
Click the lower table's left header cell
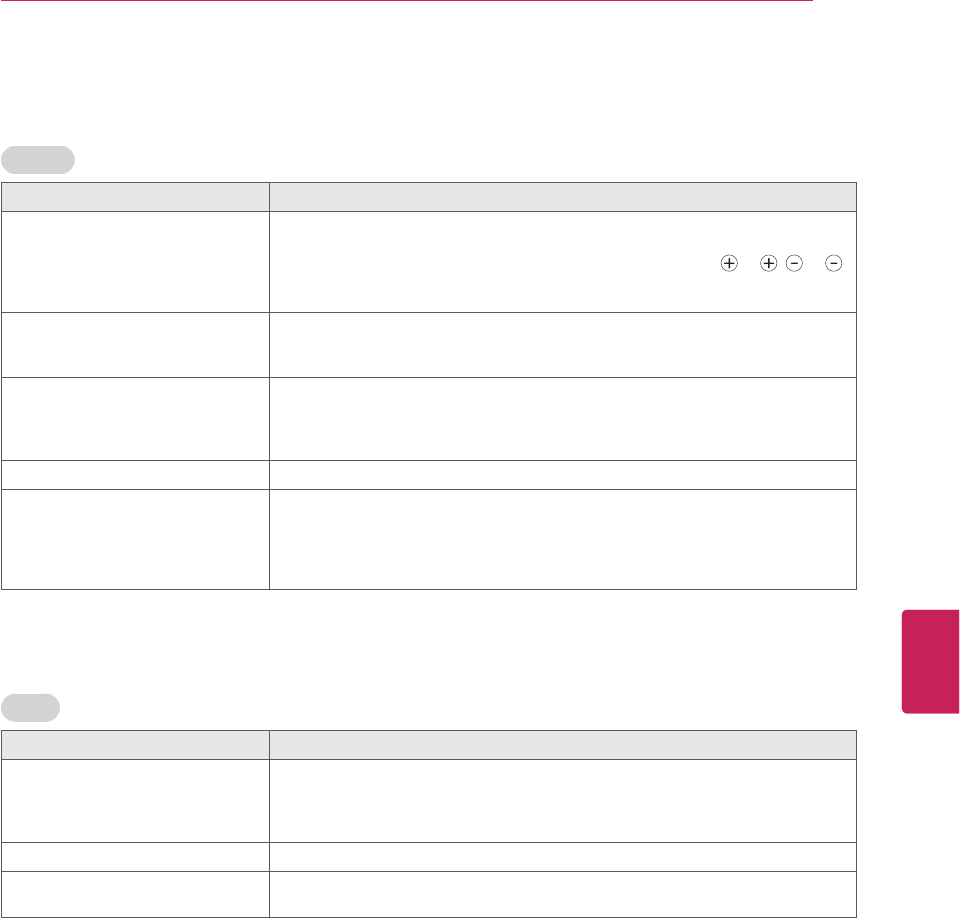(x=135, y=744)
